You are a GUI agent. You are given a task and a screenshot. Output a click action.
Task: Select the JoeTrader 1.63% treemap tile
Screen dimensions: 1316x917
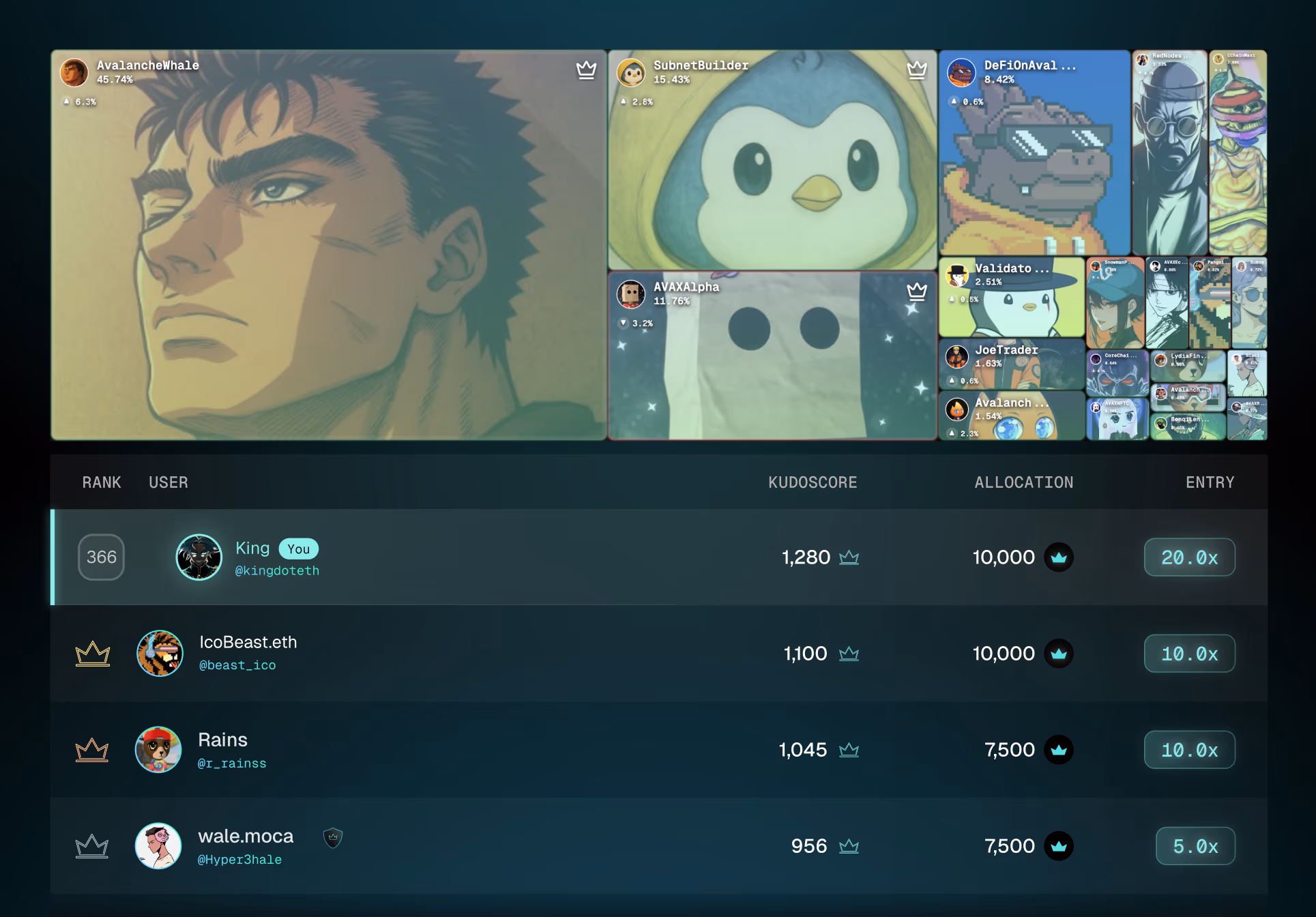click(1012, 364)
